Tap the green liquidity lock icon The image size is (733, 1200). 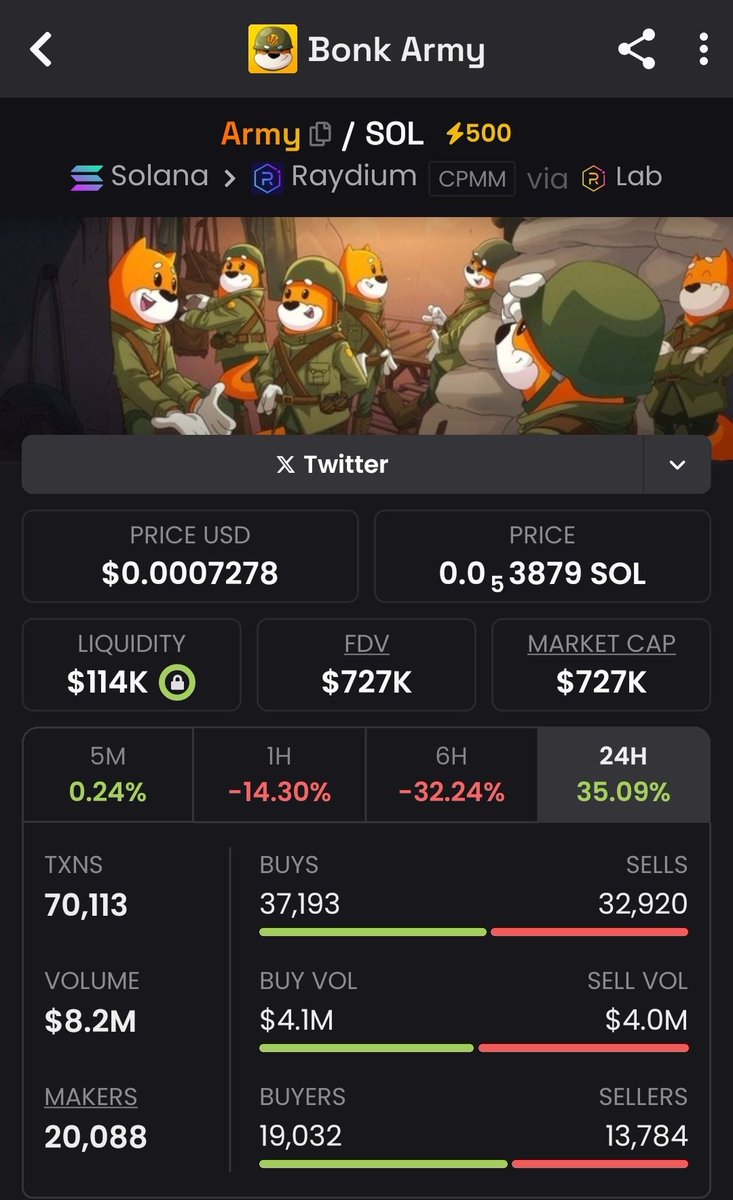coord(177,683)
